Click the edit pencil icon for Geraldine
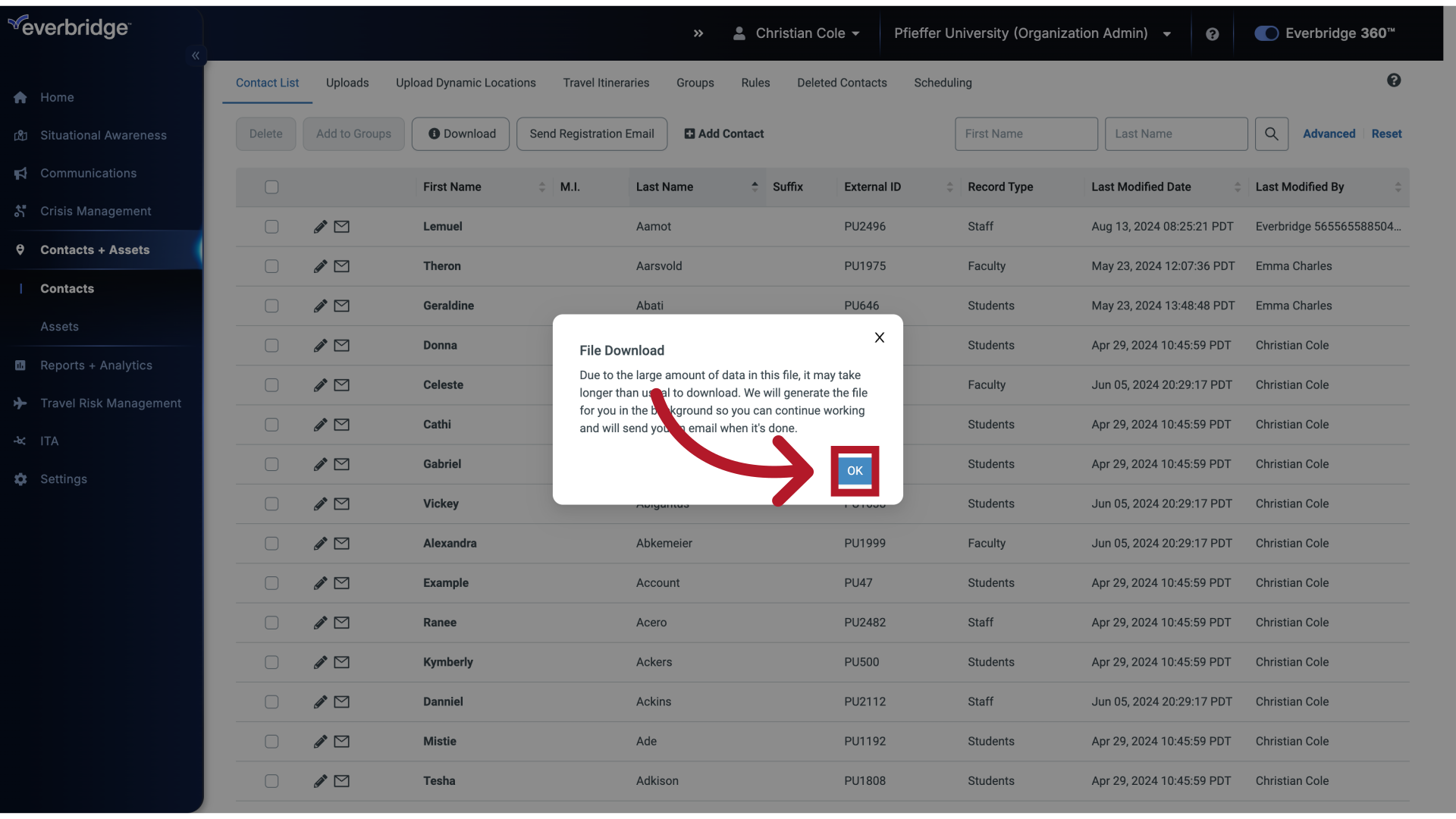Viewport: 1456px width, 819px height. pyautogui.click(x=321, y=306)
